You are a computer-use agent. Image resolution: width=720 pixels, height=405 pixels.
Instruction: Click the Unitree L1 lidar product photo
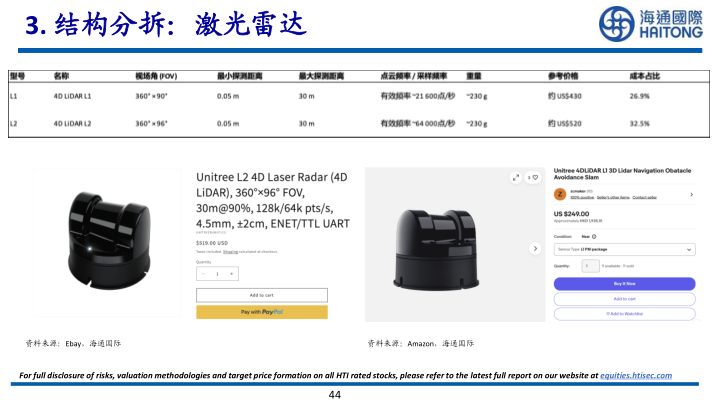click(x=455, y=244)
